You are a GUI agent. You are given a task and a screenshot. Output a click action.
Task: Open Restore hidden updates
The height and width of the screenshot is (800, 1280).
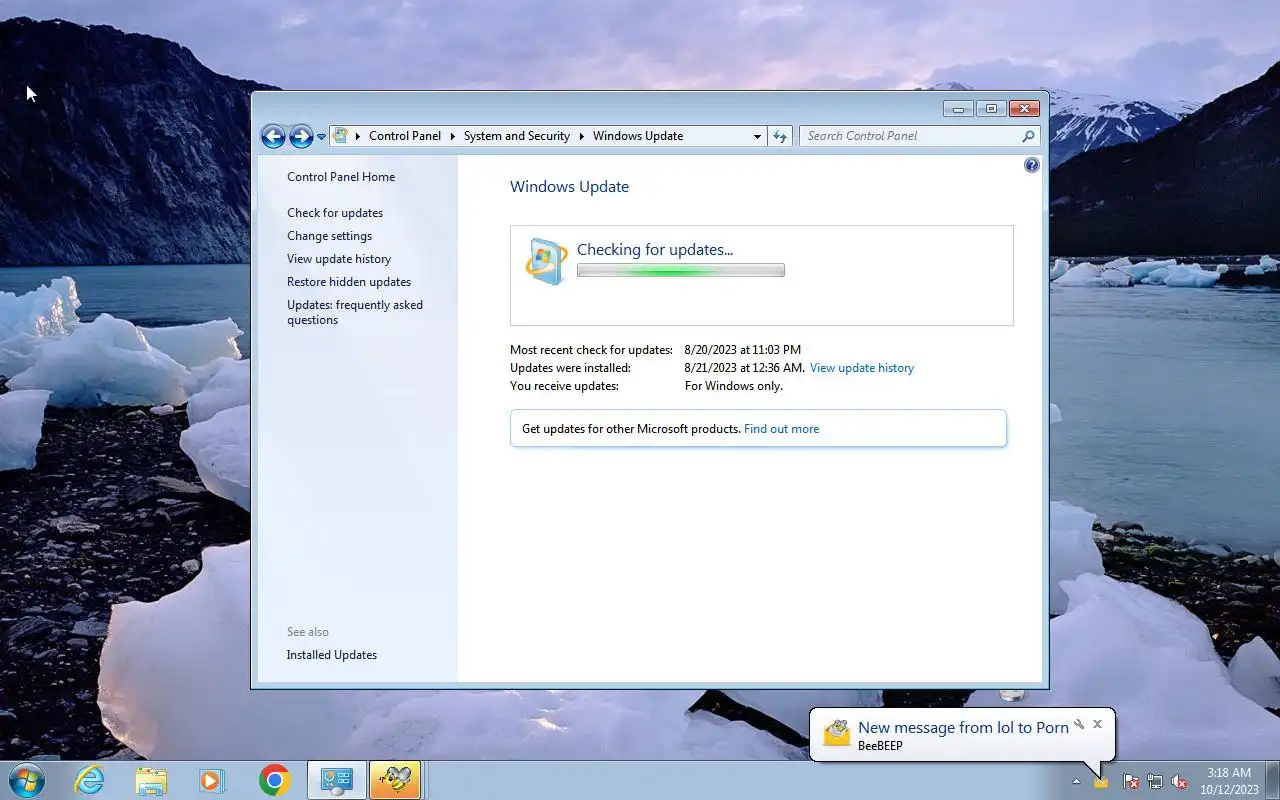[349, 282]
